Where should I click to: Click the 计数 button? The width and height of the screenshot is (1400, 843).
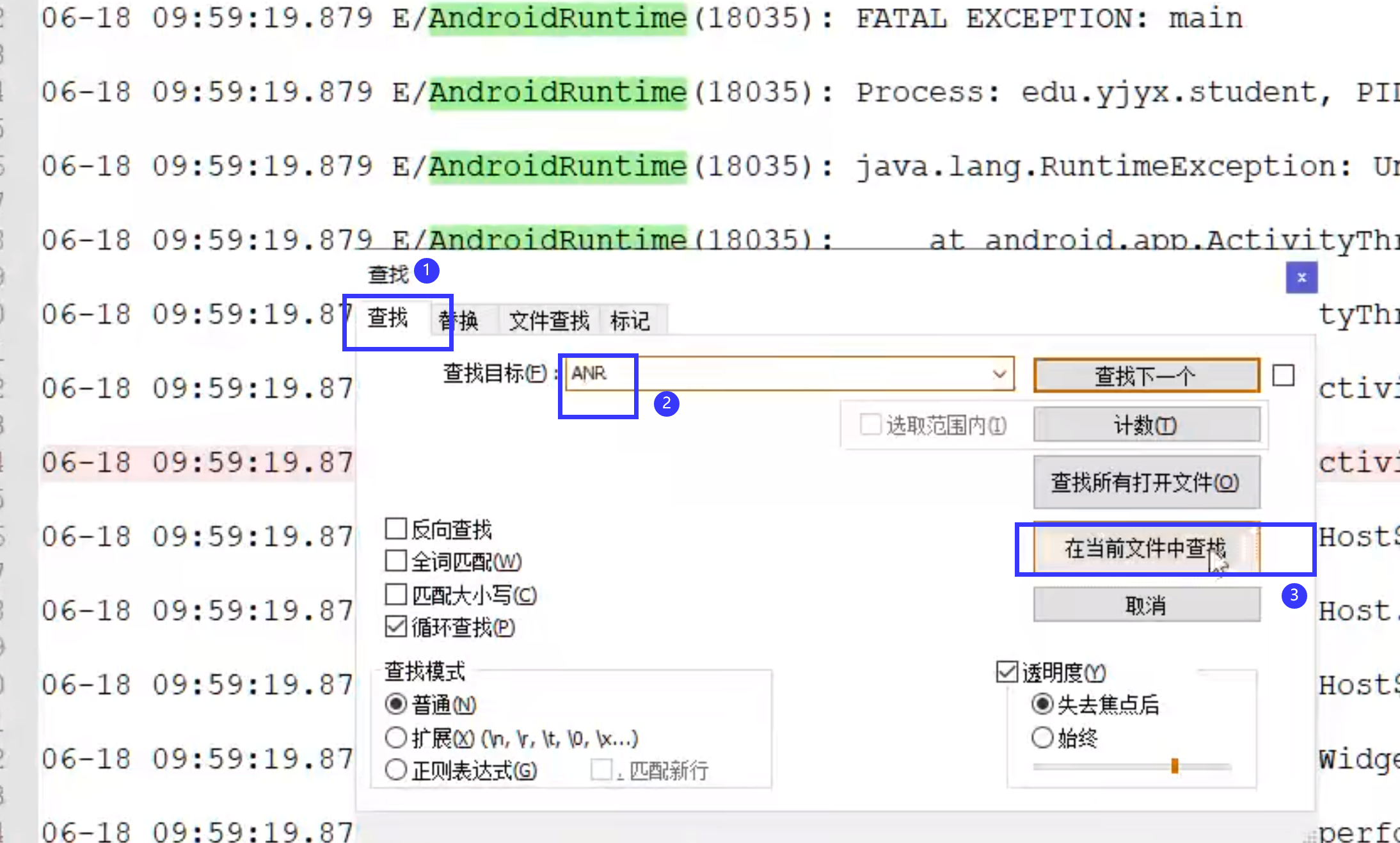[x=1145, y=425]
